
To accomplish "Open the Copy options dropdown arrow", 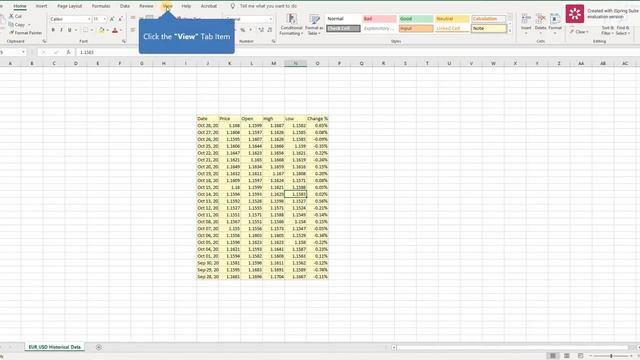I will [29, 25].
